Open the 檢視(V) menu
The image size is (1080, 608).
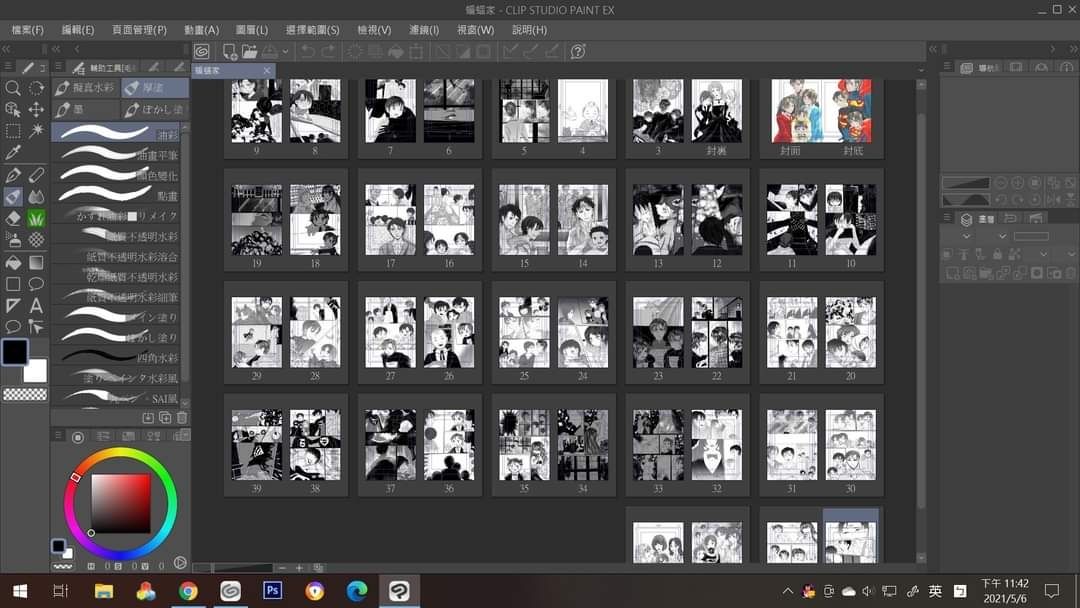click(x=374, y=30)
